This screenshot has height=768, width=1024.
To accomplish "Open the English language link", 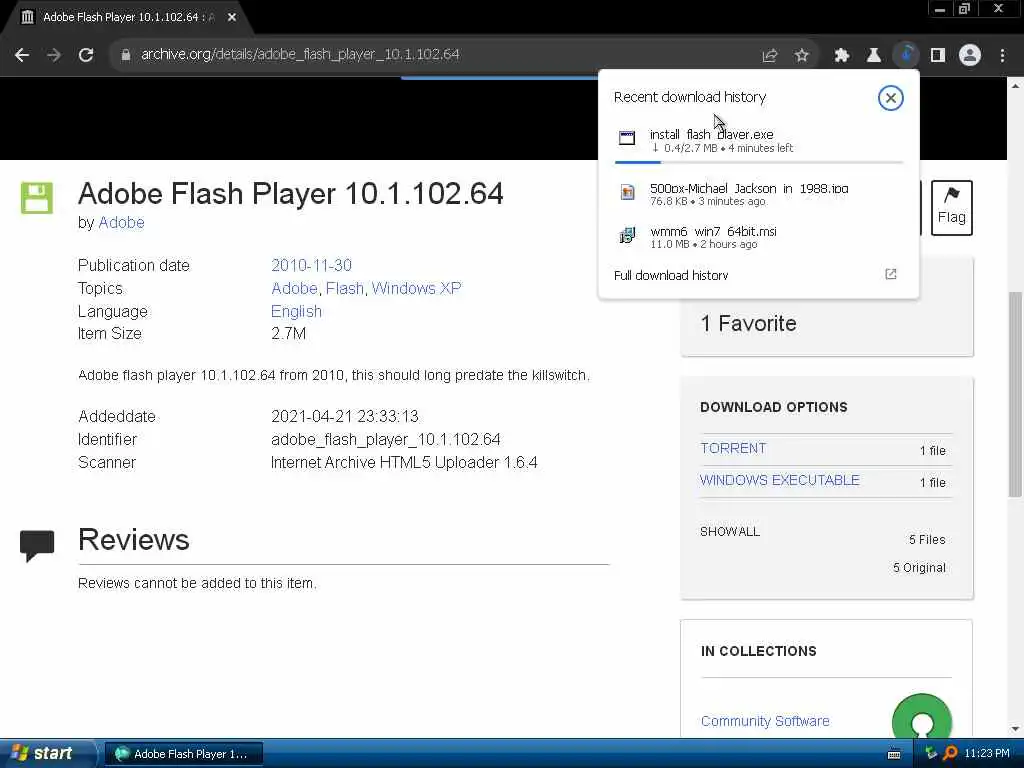I will click(296, 312).
